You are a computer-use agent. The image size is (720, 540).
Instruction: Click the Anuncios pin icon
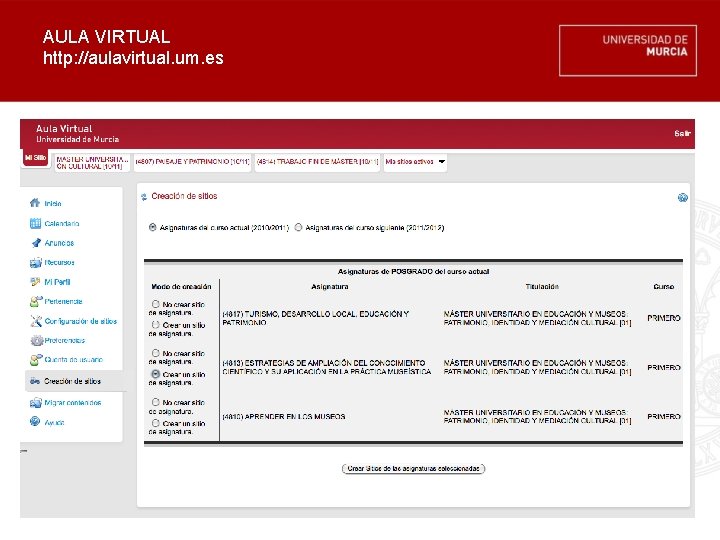pyautogui.click(x=36, y=243)
